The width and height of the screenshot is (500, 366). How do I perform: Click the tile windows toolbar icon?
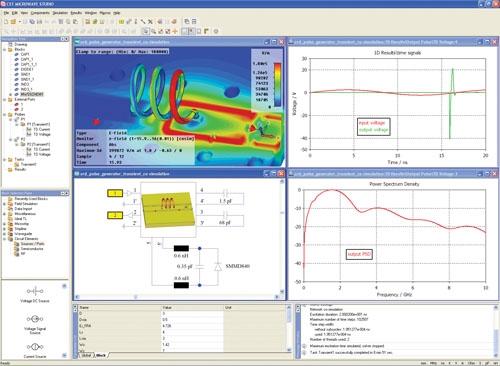(194, 21)
